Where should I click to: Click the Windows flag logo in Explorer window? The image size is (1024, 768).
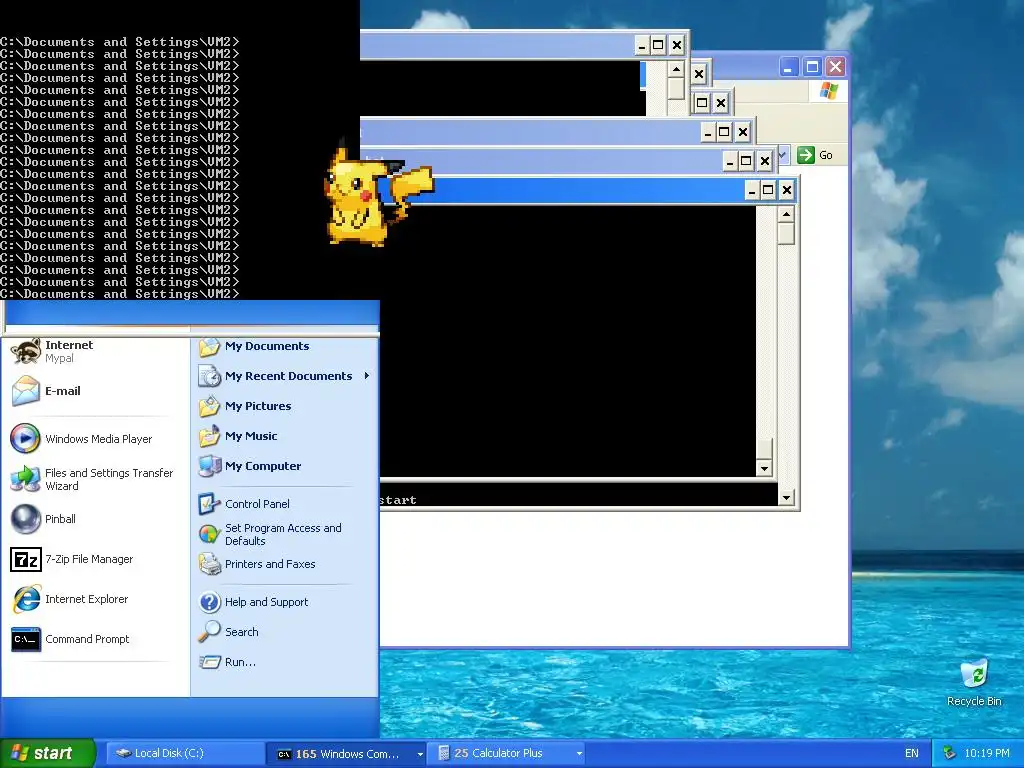pos(829,91)
